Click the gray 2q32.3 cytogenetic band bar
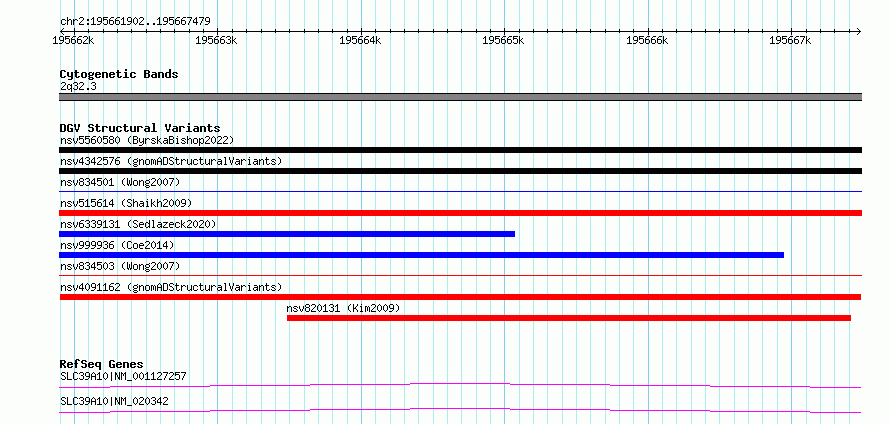 [x=460, y=97]
